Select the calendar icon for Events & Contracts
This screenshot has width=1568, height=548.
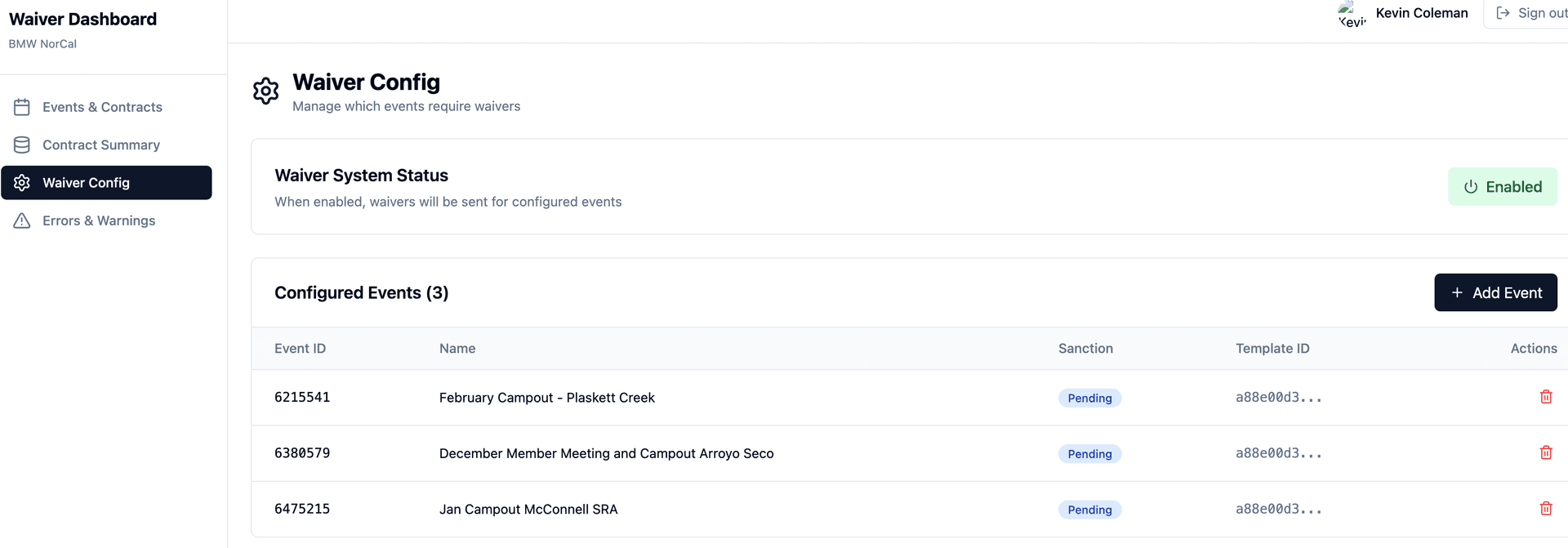click(x=22, y=107)
